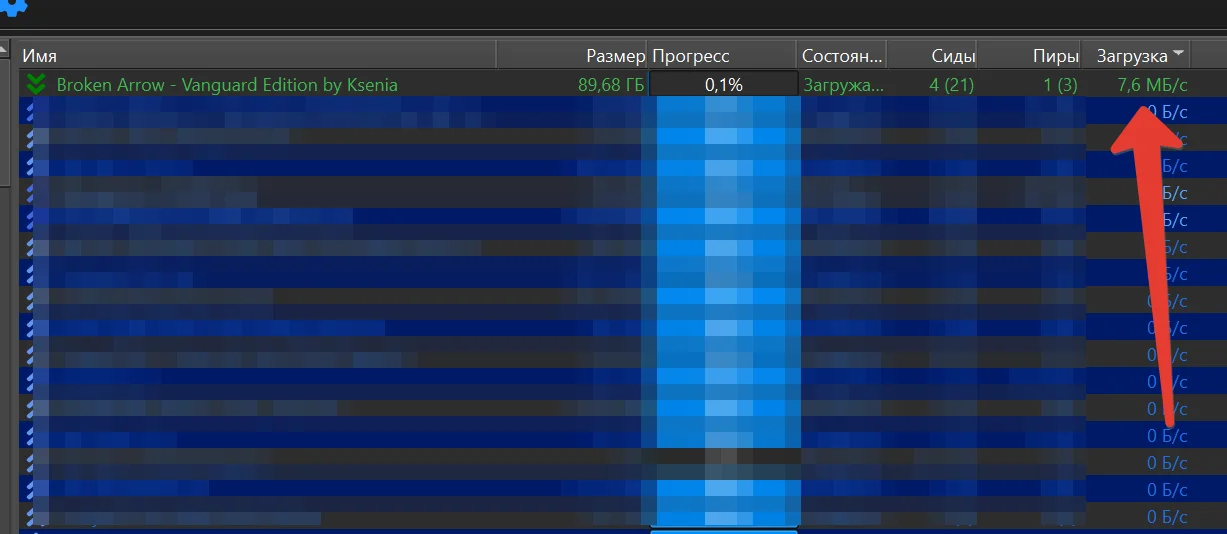Click the scroll up arrow left of Имя

[5, 50]
